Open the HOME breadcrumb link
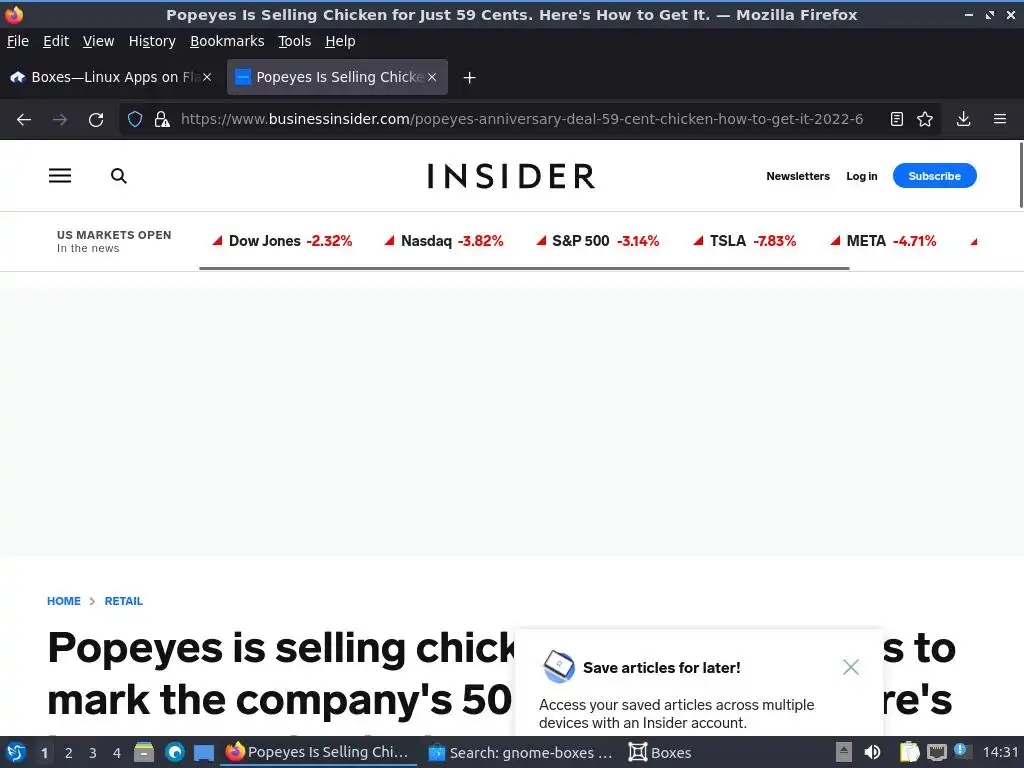 64,601
